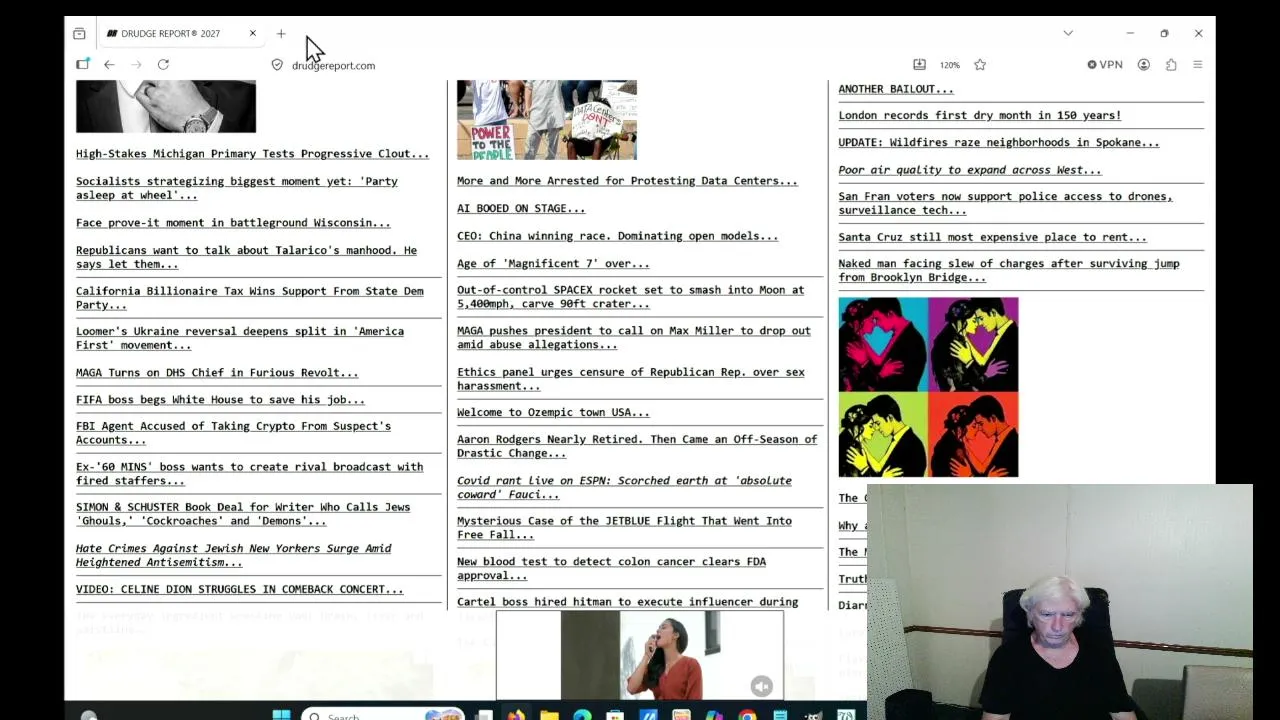
Task: Open the VPN panel
Action: point(1105,65)
